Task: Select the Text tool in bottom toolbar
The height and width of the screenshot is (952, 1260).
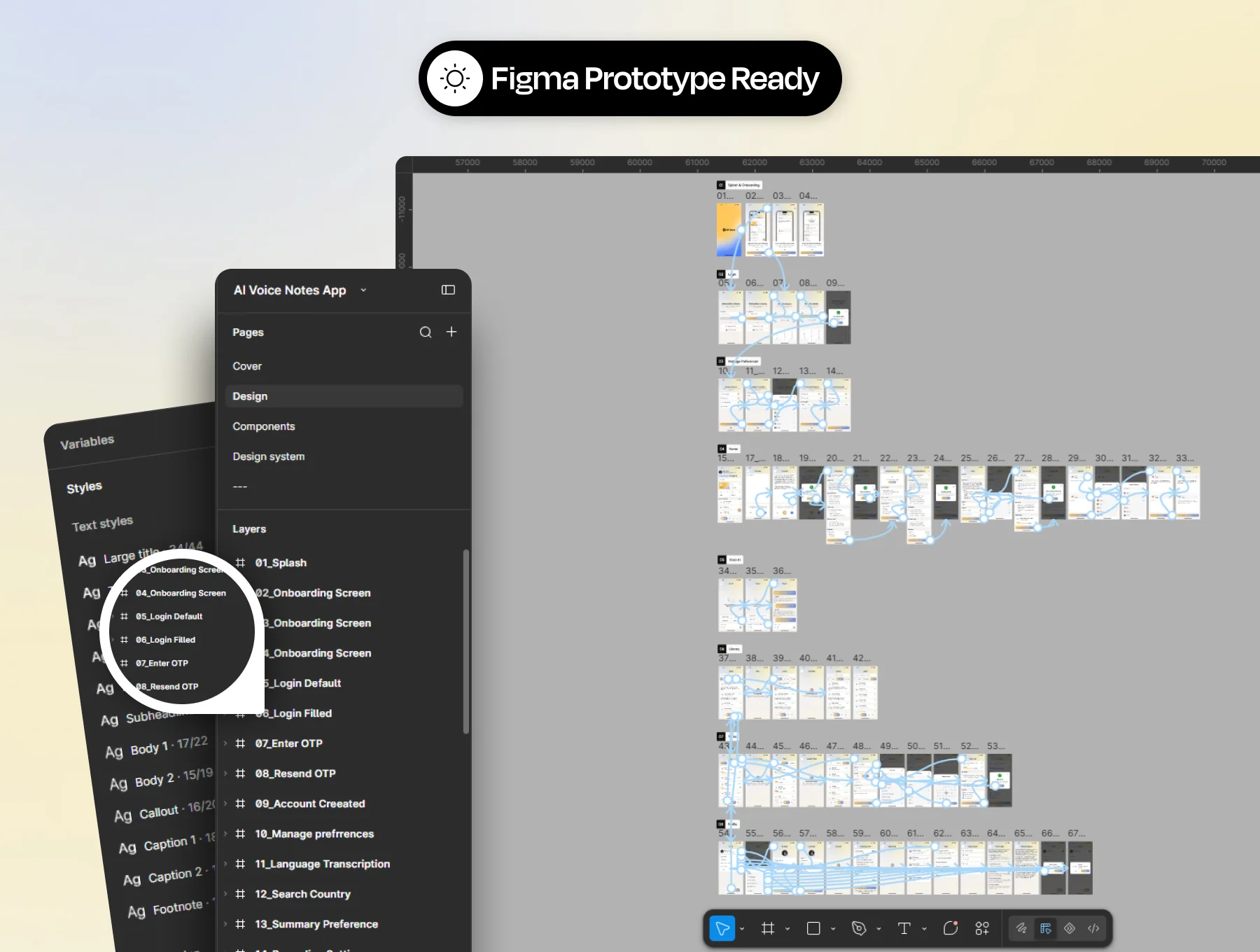Action: [x=904, y=928]
